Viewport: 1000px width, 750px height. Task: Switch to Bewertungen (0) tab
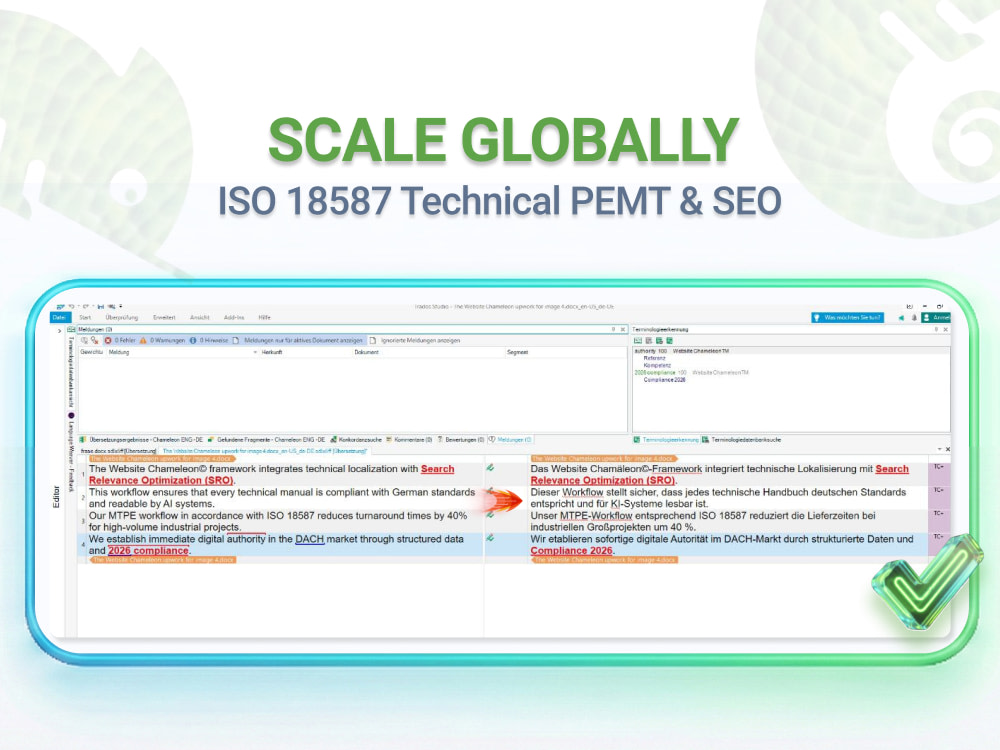(460, 439)
